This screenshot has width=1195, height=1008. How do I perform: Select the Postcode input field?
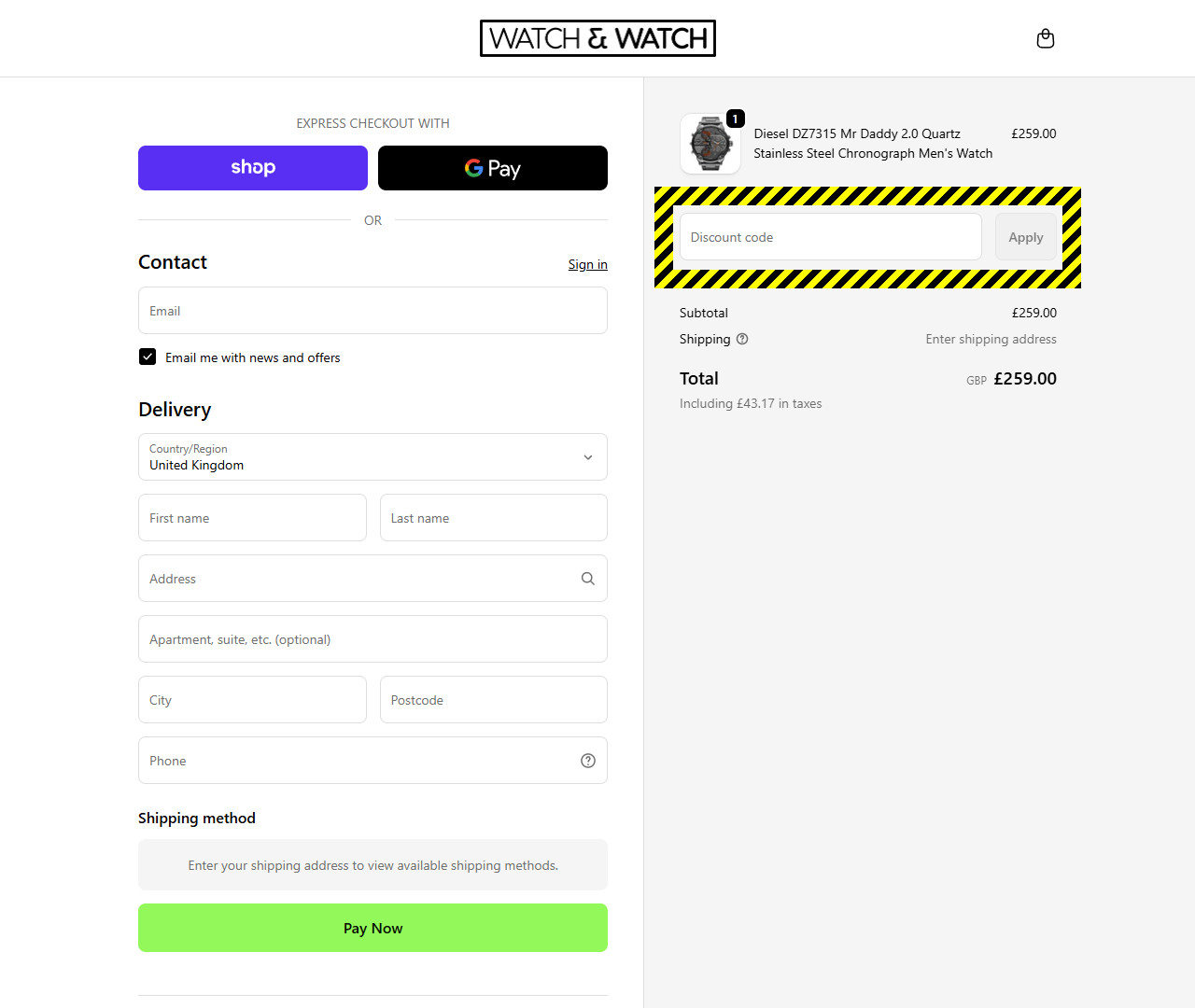click(x=494, y=700)
